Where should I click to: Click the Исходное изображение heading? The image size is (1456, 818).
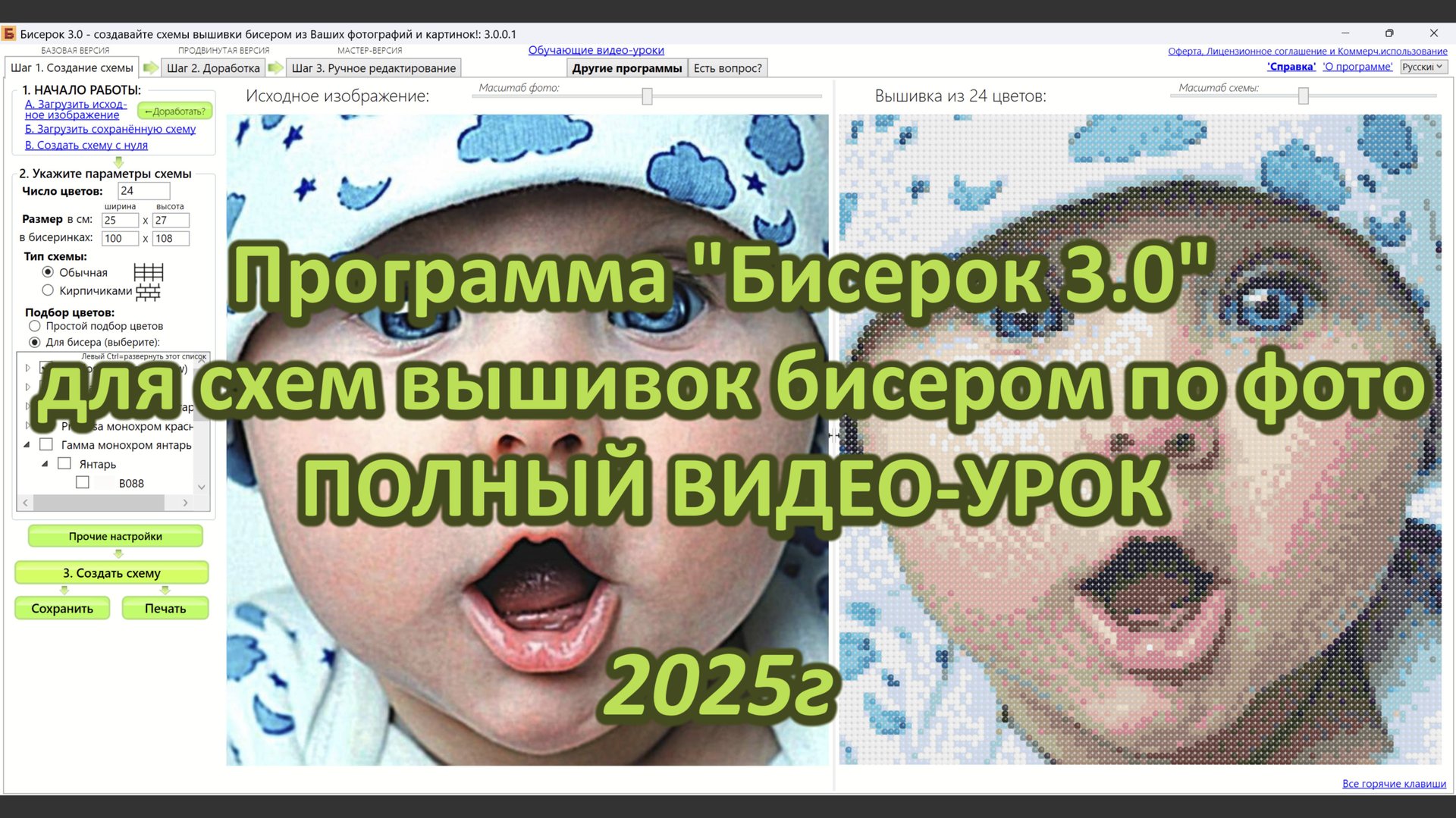[337, 96]
